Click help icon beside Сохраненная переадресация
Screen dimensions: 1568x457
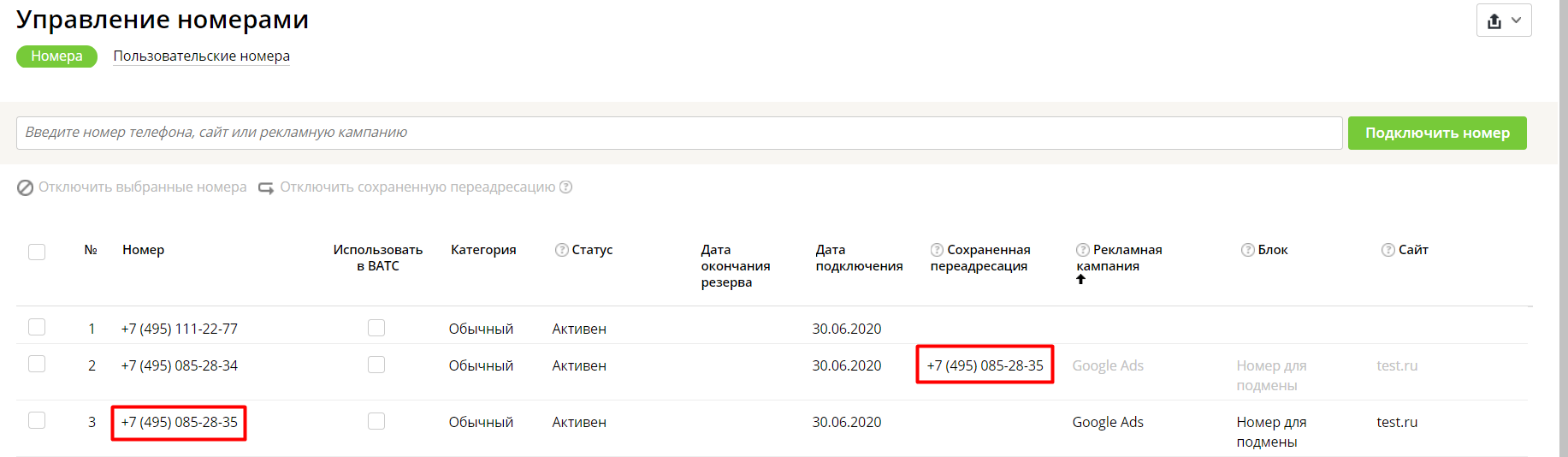click(x=937, y=250)
